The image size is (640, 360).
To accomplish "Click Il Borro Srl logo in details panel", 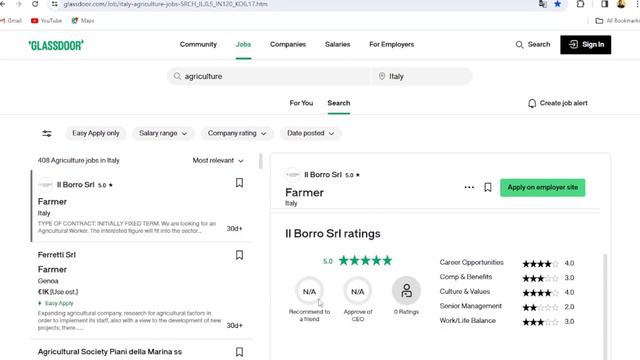I will click(292, 175).
